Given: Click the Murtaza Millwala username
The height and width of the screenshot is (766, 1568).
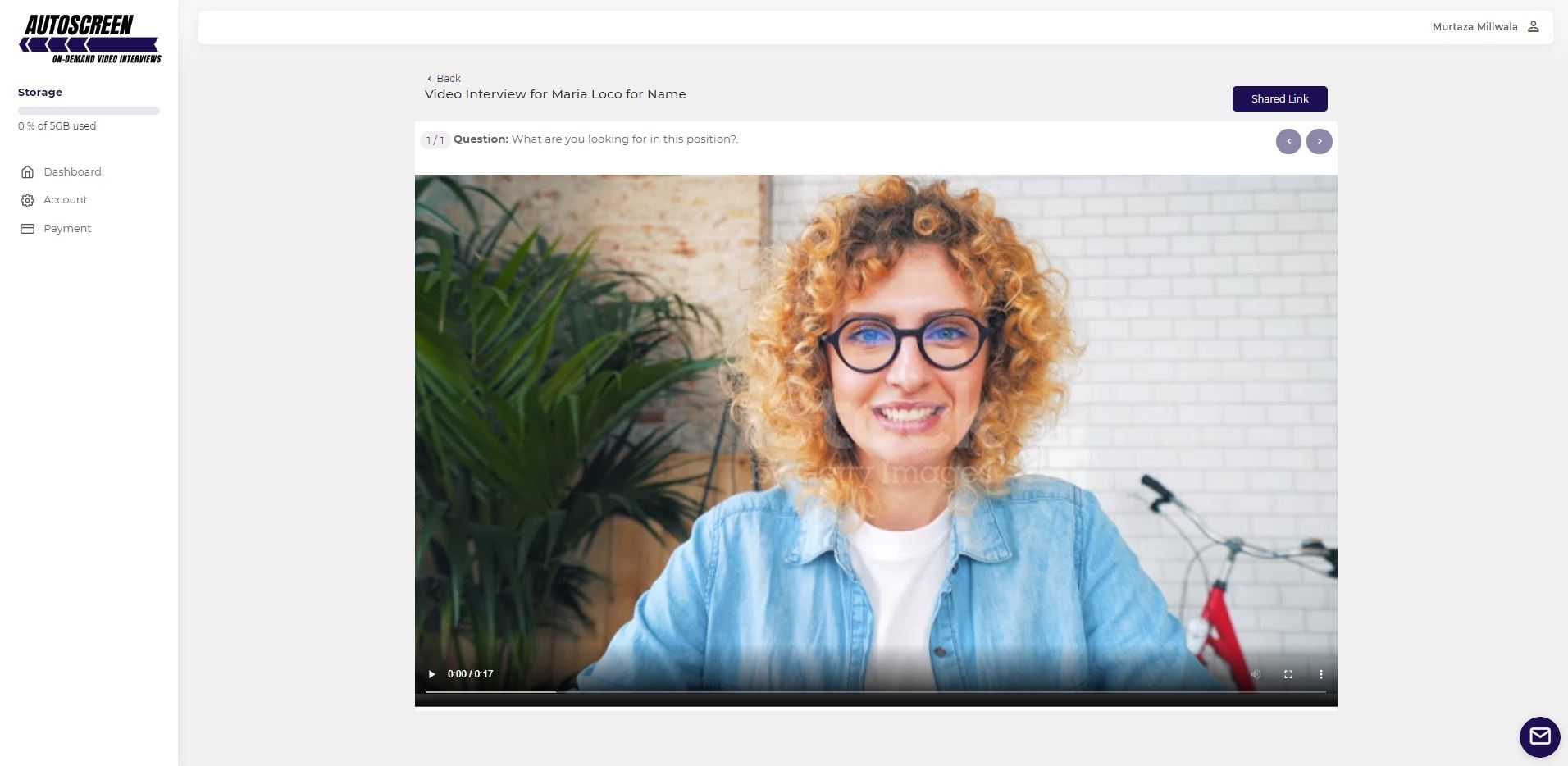Looking at the screenshot, I should click(x=1475, y=27).
